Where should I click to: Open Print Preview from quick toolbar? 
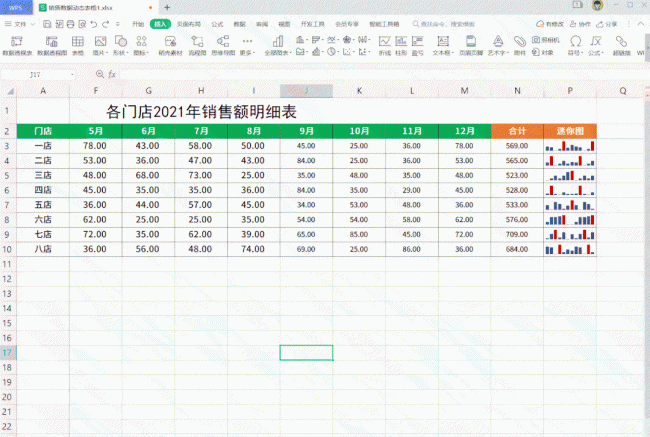pyautogui.click(x=82, y=24)
